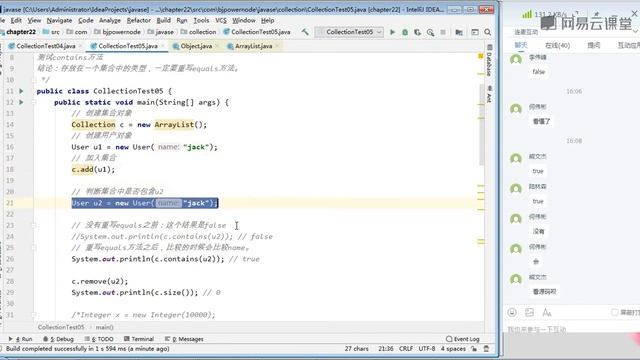The image size is (640, 360).
Task: Open Search Everywhere magnifier icon
Action: (487, 32)
